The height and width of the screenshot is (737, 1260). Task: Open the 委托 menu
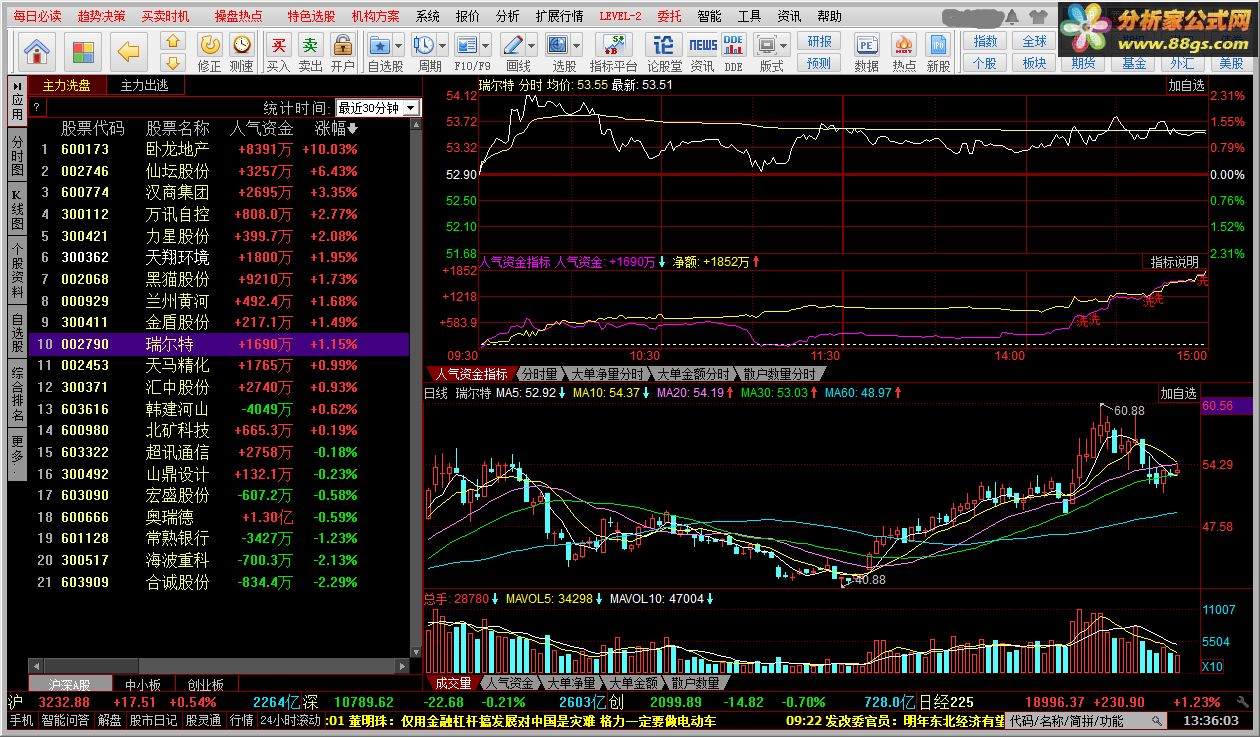pos(669,16)
